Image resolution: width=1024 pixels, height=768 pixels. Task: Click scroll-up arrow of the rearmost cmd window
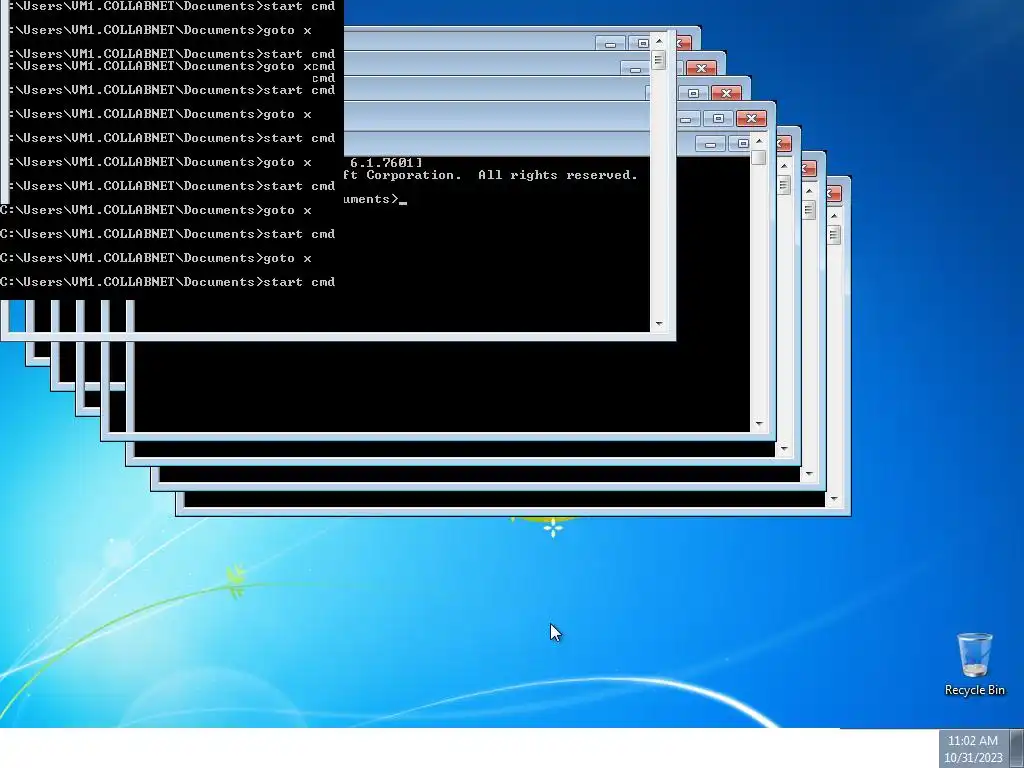pos(834,216)
